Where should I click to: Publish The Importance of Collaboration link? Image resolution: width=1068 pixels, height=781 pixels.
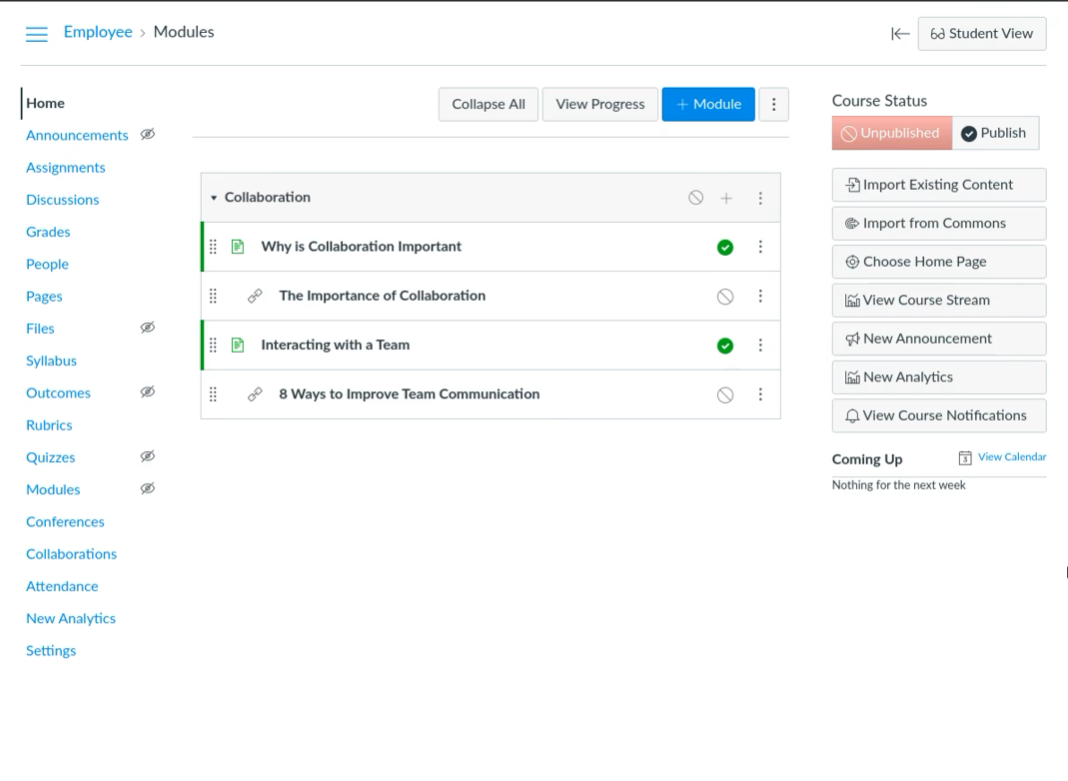[726, 296]
